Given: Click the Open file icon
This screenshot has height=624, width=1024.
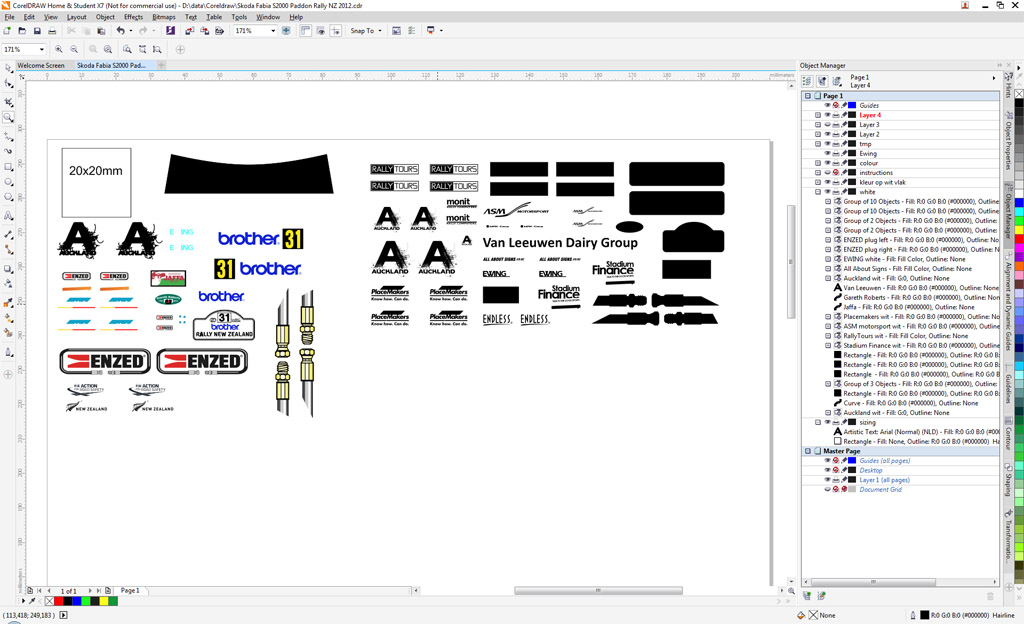Looking at the screenshot, I should pyautogui.click(x=22, y=31).
